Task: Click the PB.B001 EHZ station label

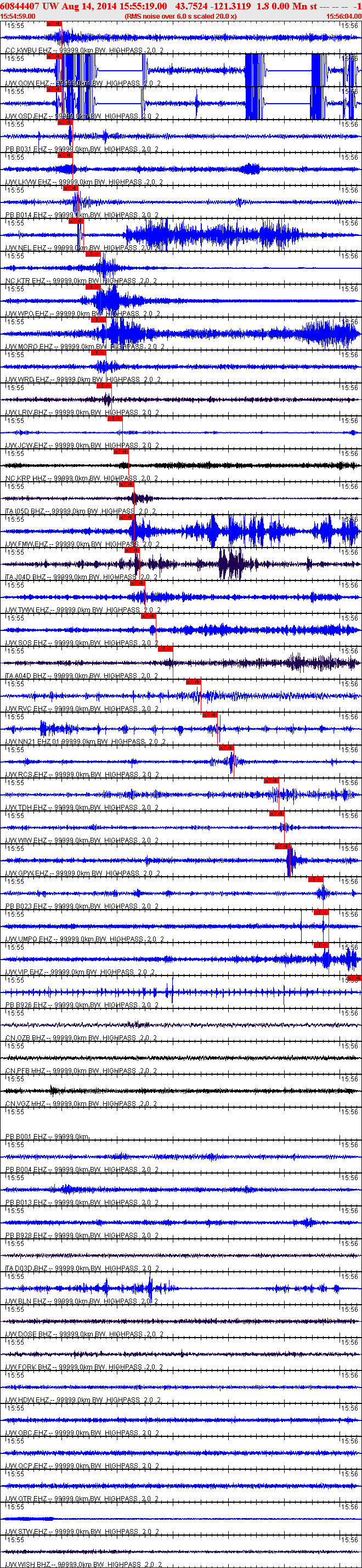Action: point(47,1136)
